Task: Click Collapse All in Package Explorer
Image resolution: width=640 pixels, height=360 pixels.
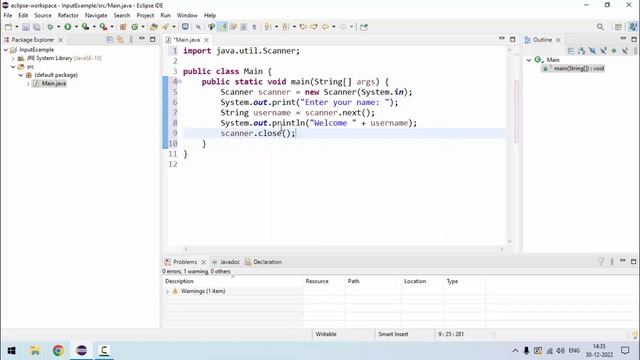Action: tap(109, 40)
